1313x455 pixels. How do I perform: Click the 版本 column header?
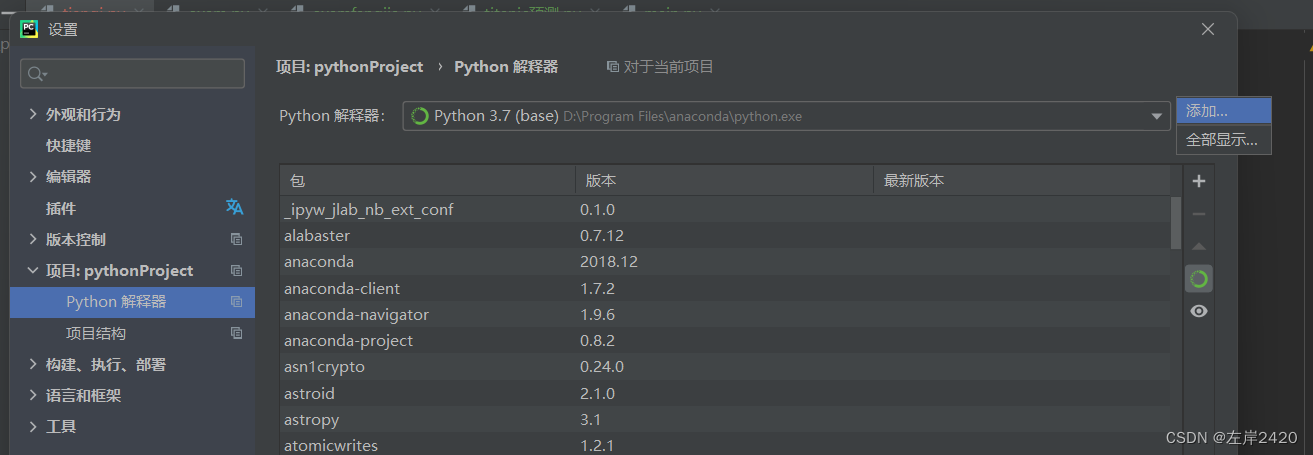[x=724, y=181]
